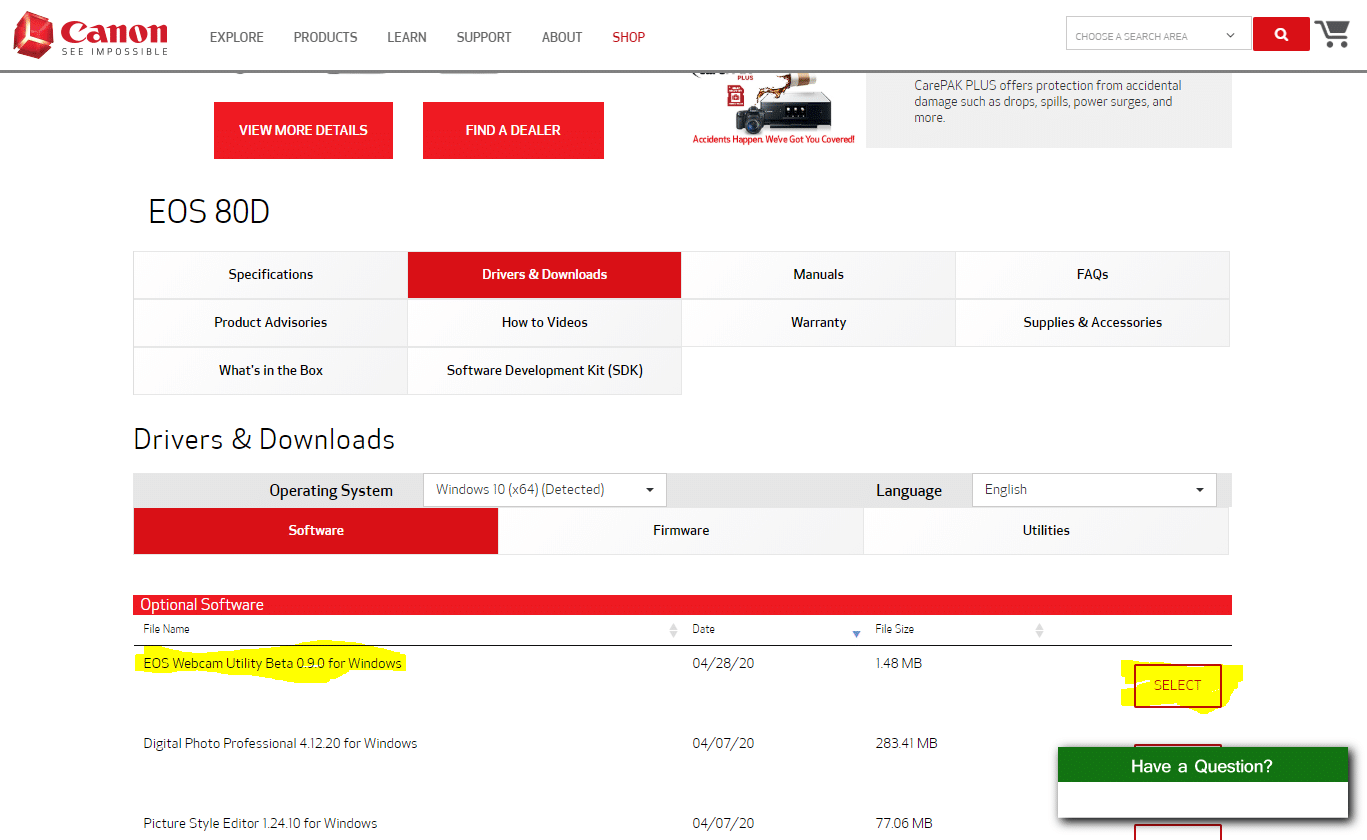This screenshot has height=840, width=1367.
Task: Switch to the Firmware tab
Action: coord(681,531)
